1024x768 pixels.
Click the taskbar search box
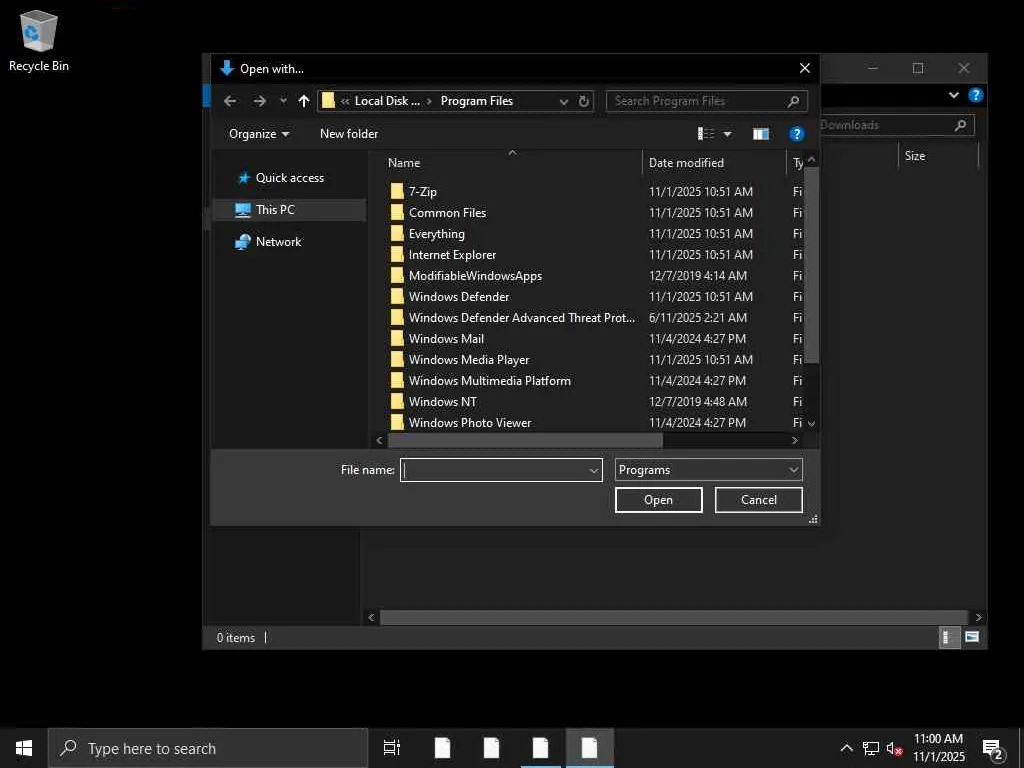(x=208, y=748)
